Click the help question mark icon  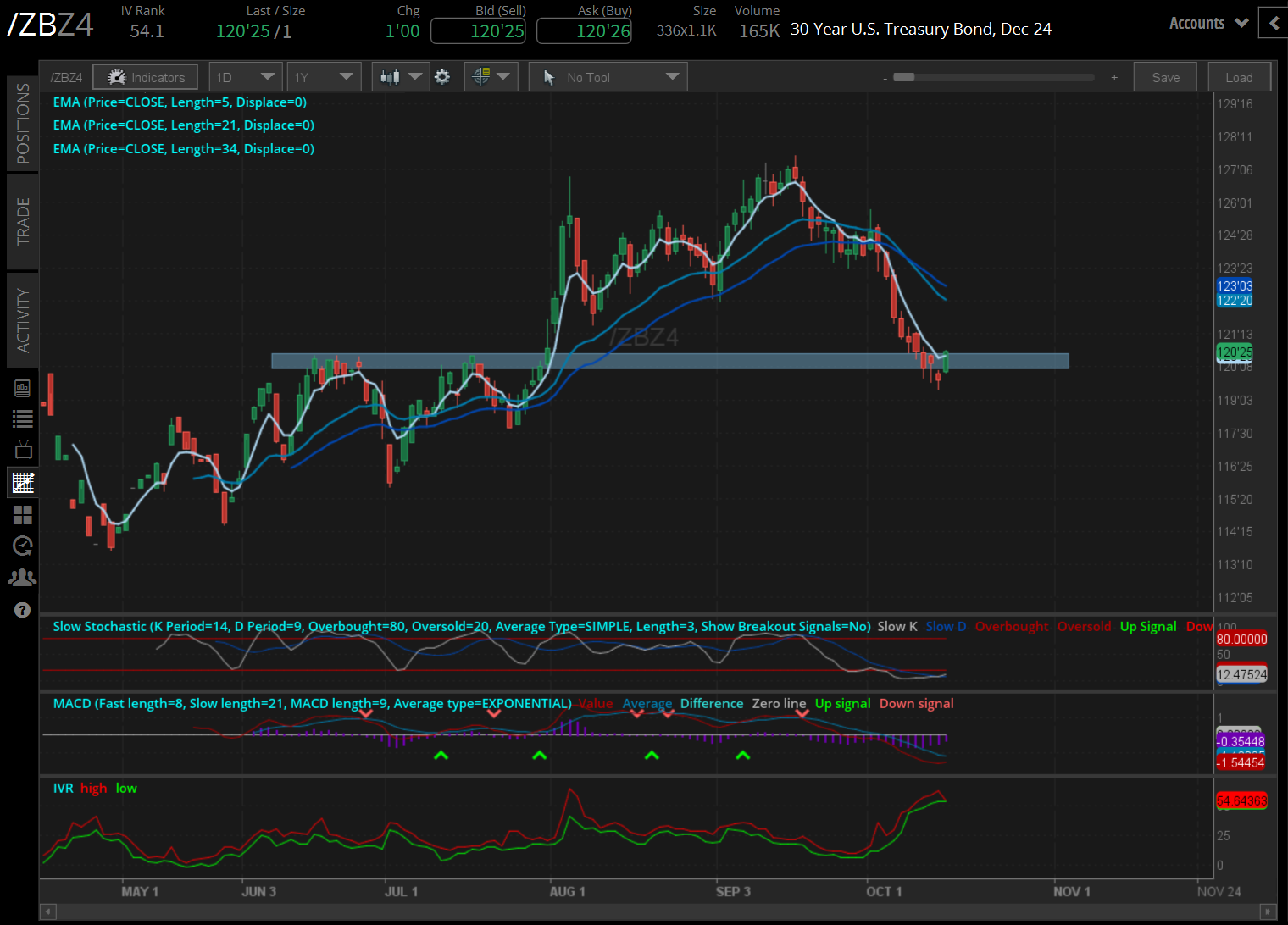point(23,609)
